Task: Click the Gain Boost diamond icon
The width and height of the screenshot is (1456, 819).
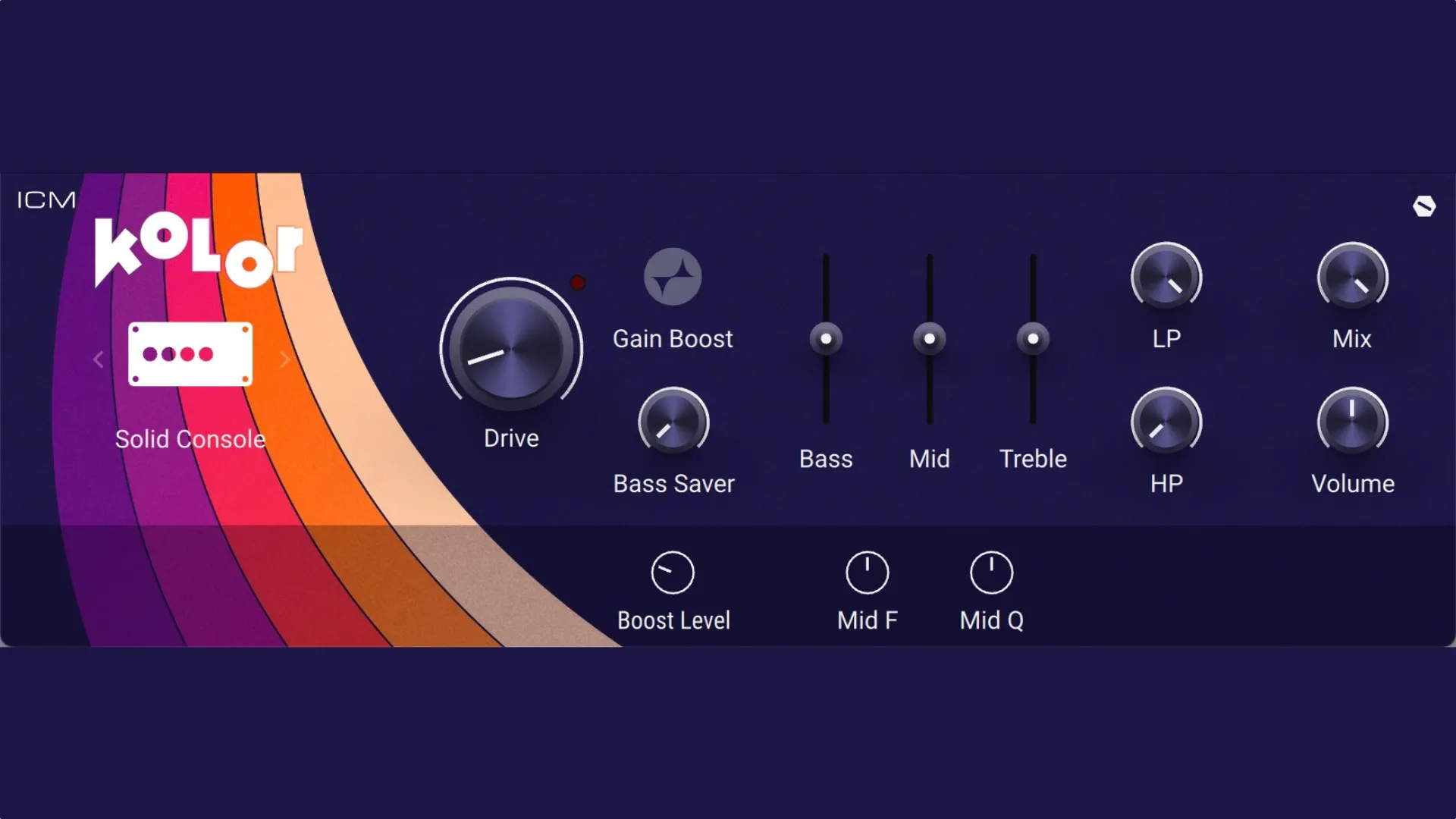Action: pyautogui.click(x=671, y=277)
